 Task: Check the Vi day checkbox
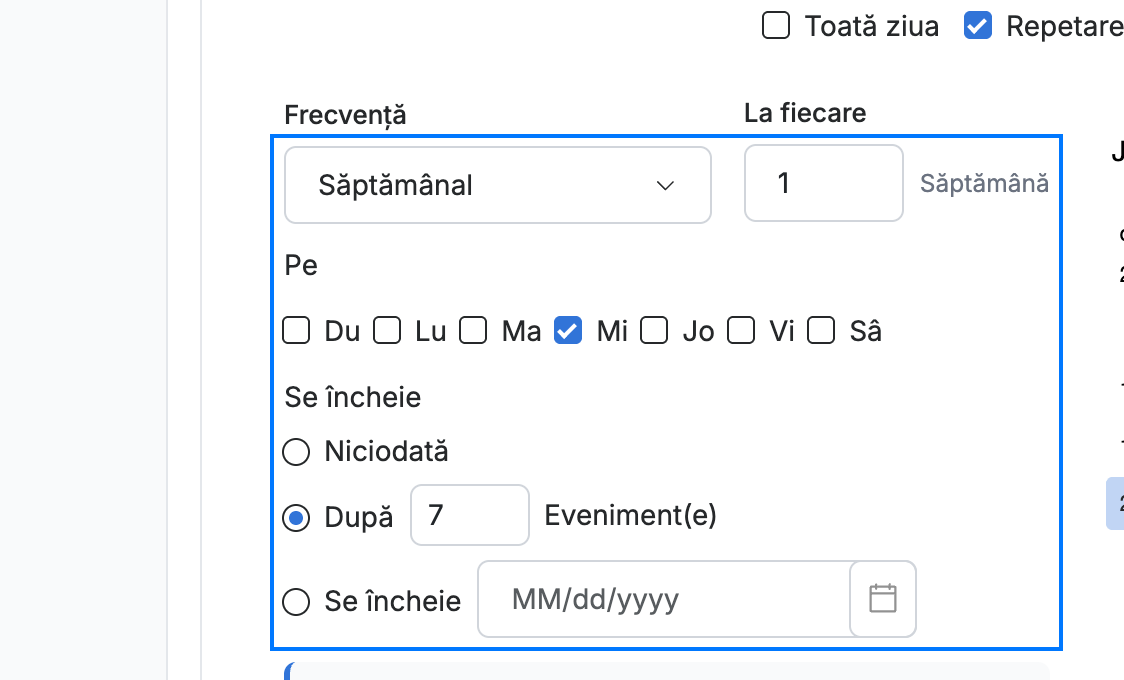tap(740, 331)
